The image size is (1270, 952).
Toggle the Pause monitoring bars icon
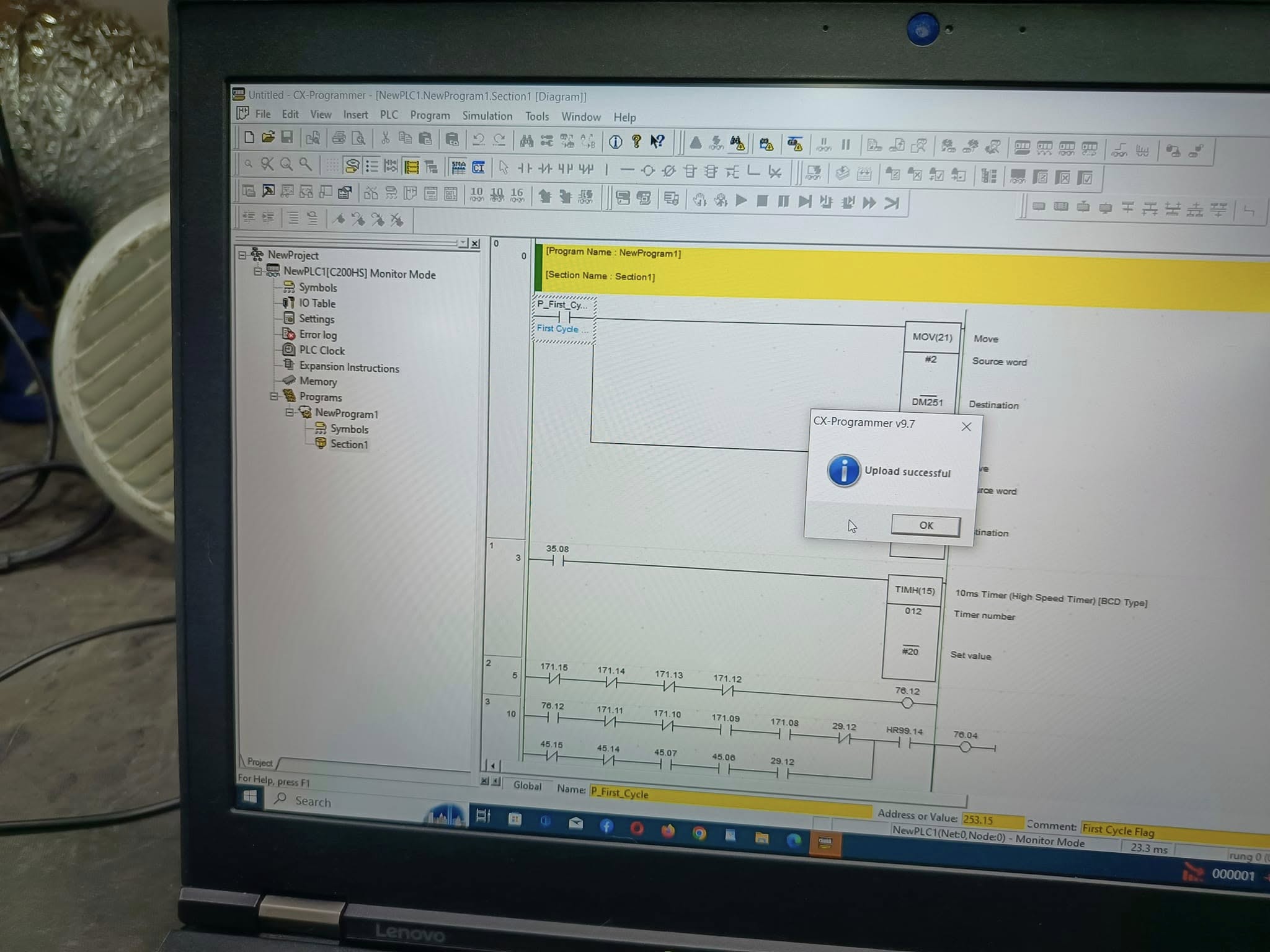click(845, 145)
